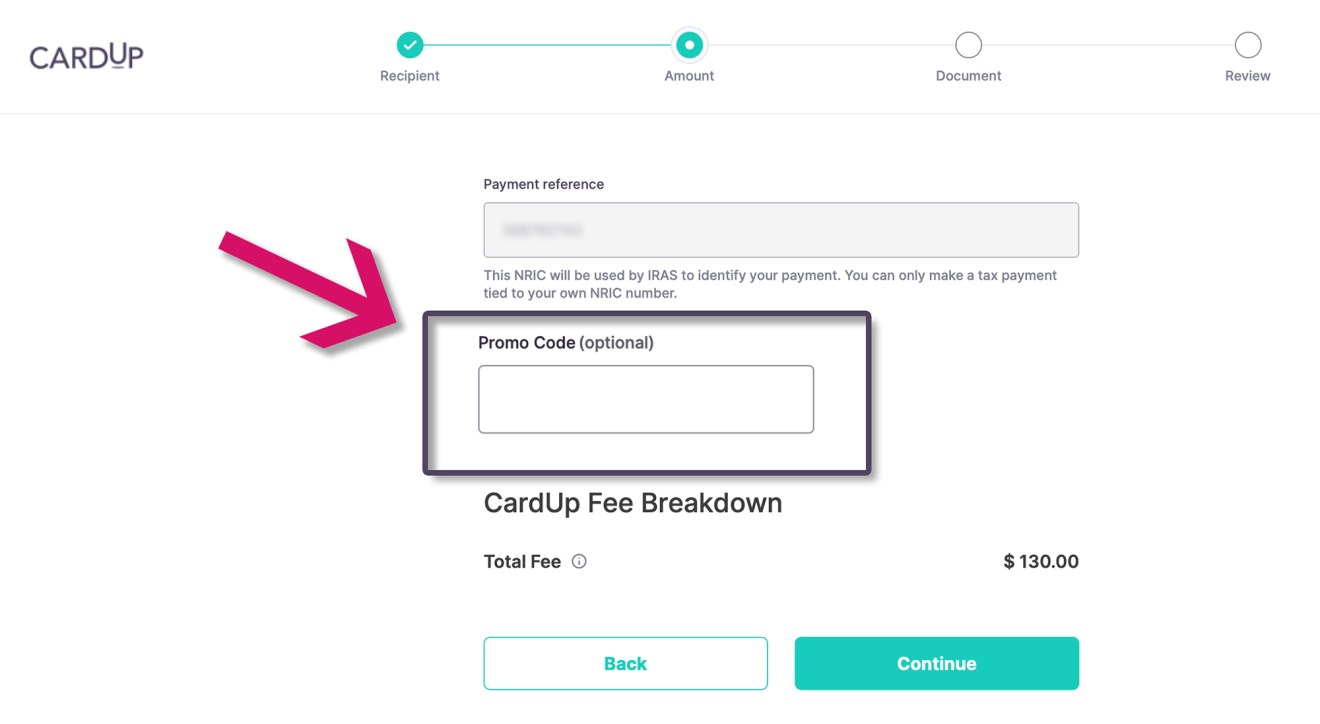Viewport: 1320px width, 724px height.
Task: Click the CardUp Fee Breakdown heading
Action: click(x=633, y=503)
